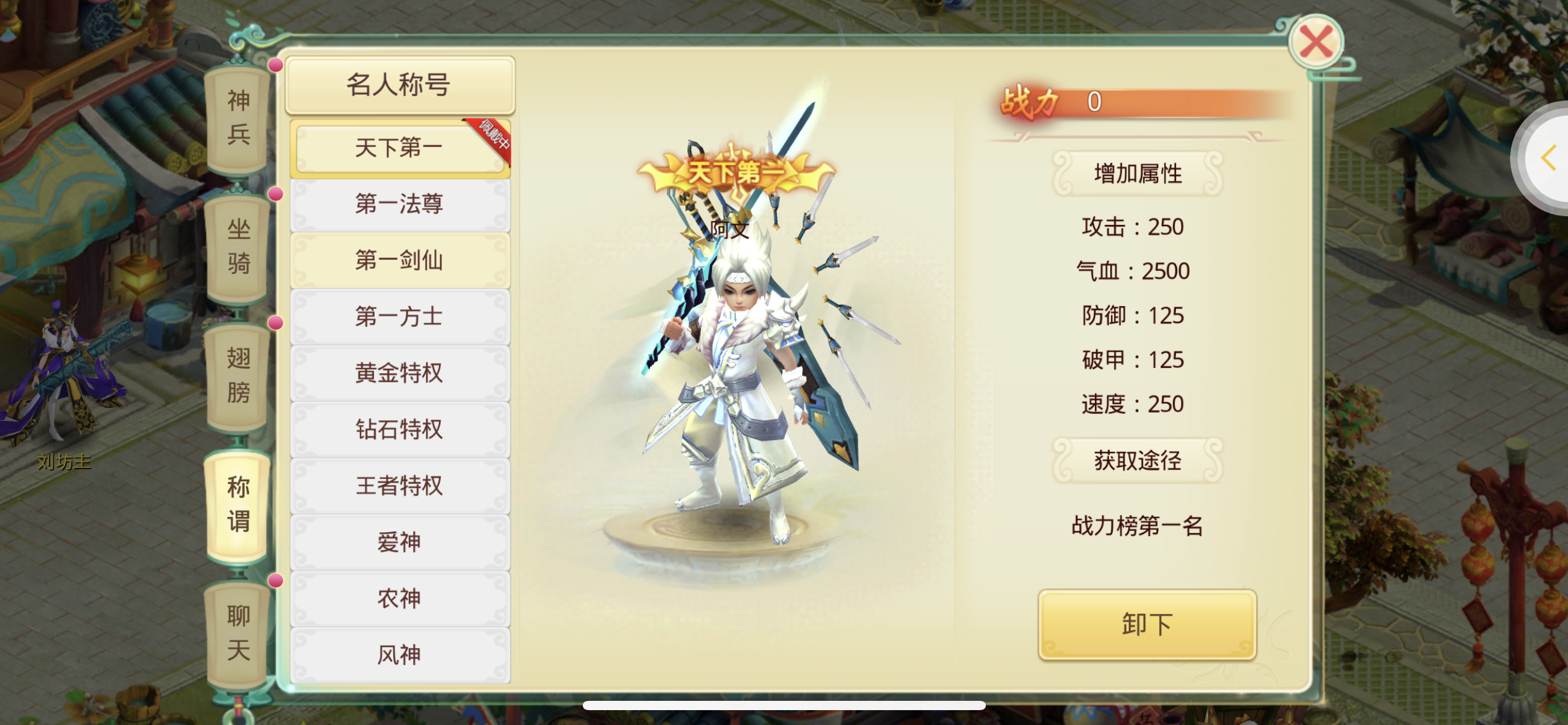Select the 第一剑仙 title

tap(400, 260)
